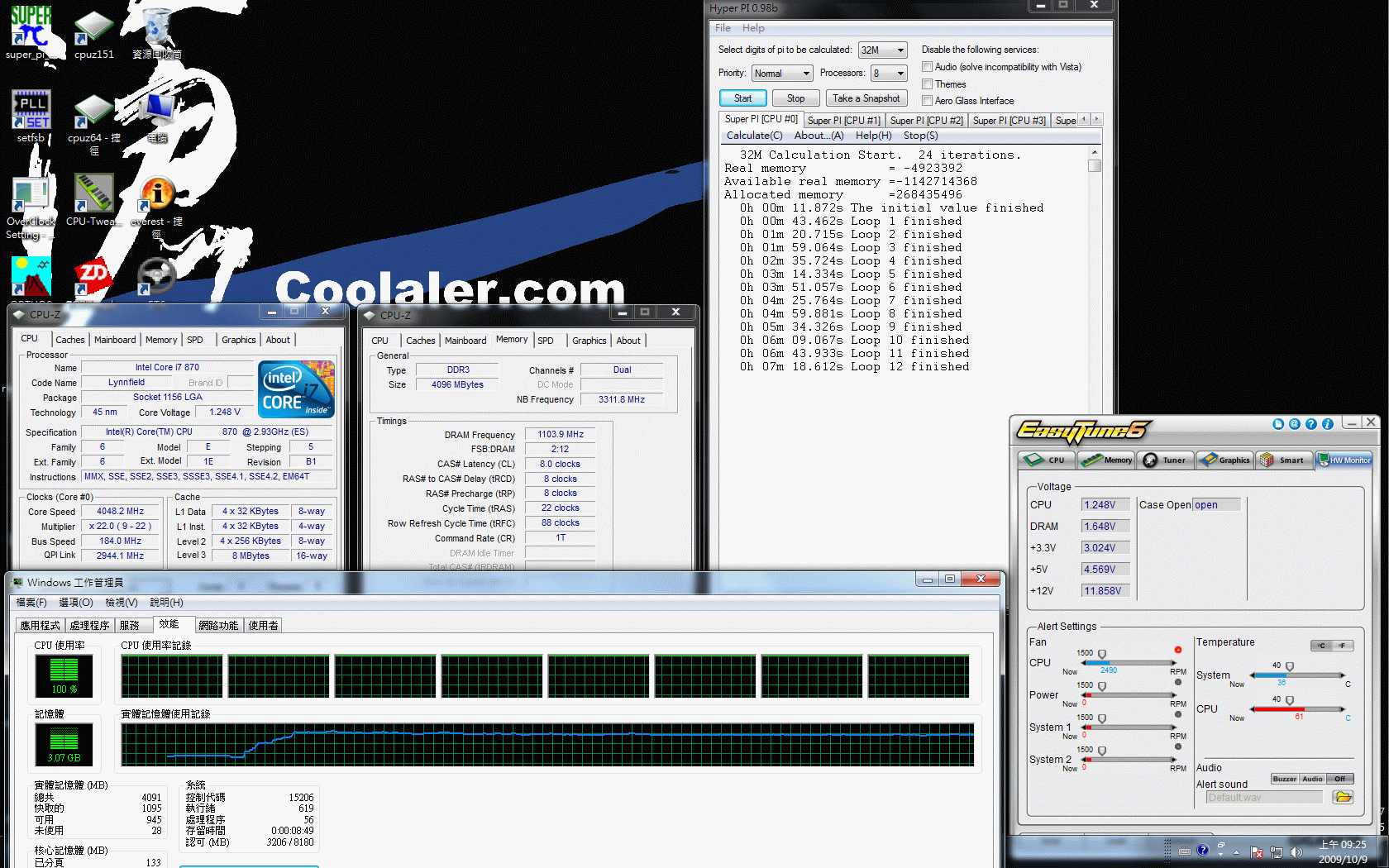Screen dimensions: 1389x868
Task: Click the Default.wav alert sound field
Action: pos(1264,798)
